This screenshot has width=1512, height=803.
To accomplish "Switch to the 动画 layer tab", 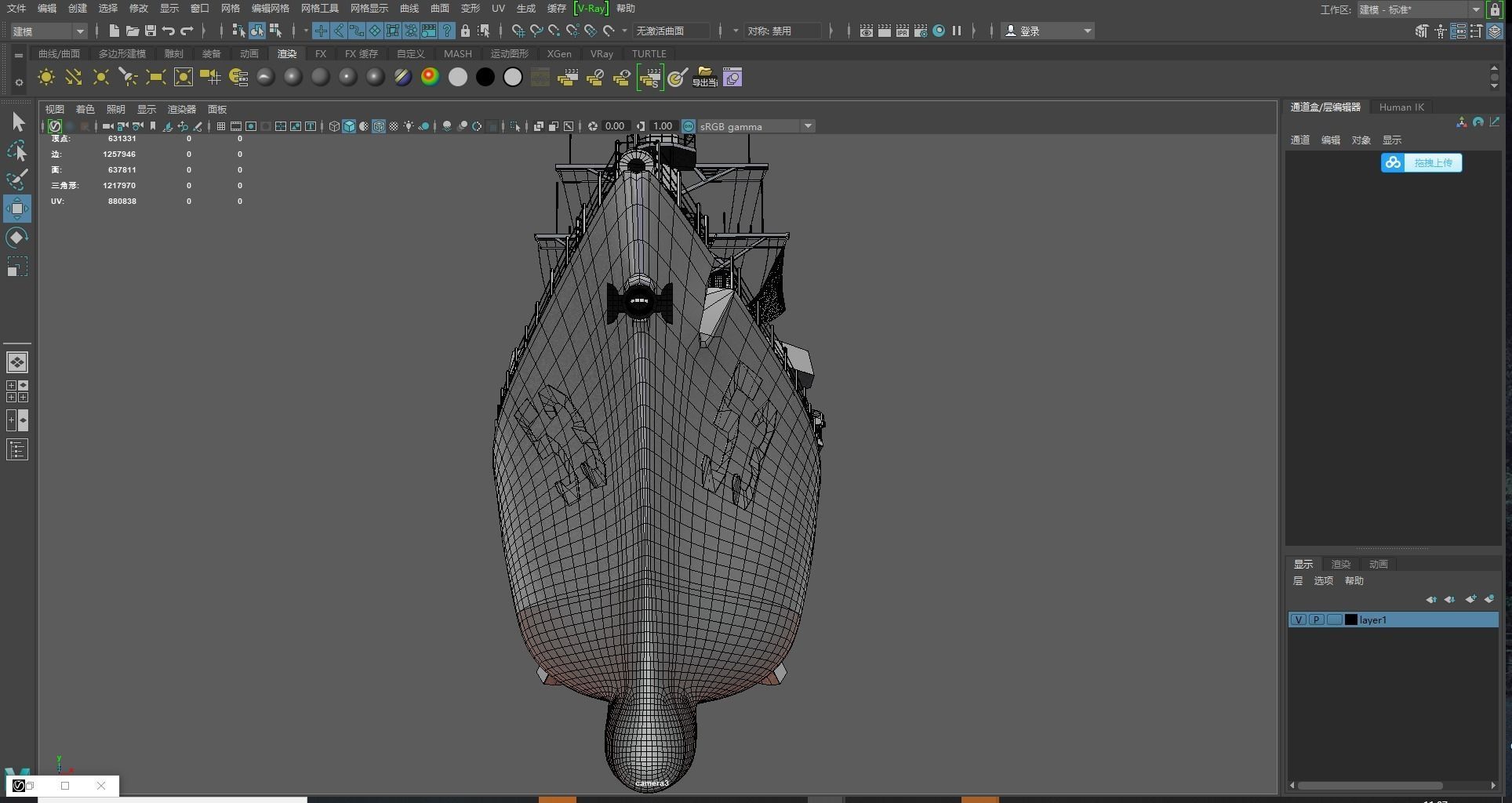I will point(1378,564).
